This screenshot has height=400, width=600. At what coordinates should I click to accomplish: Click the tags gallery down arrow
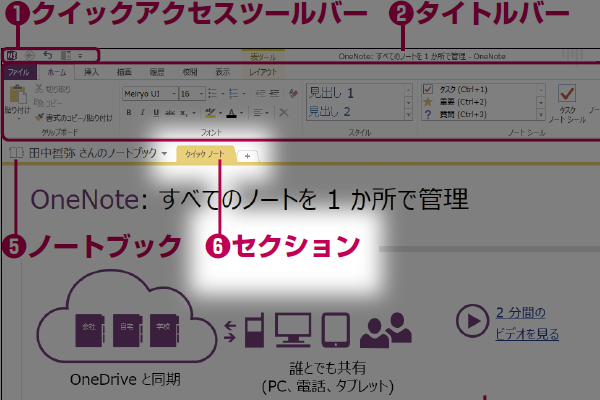pos(541,102)
